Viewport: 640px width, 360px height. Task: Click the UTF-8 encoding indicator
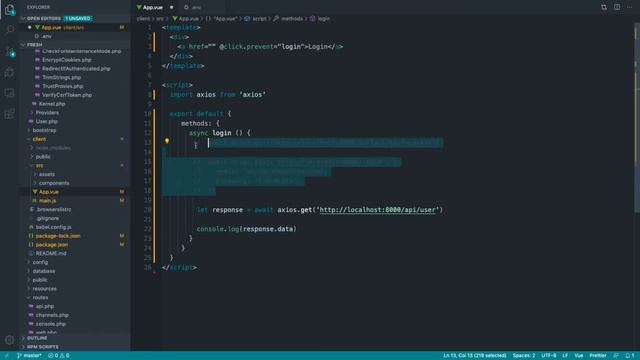pos(549,356)
